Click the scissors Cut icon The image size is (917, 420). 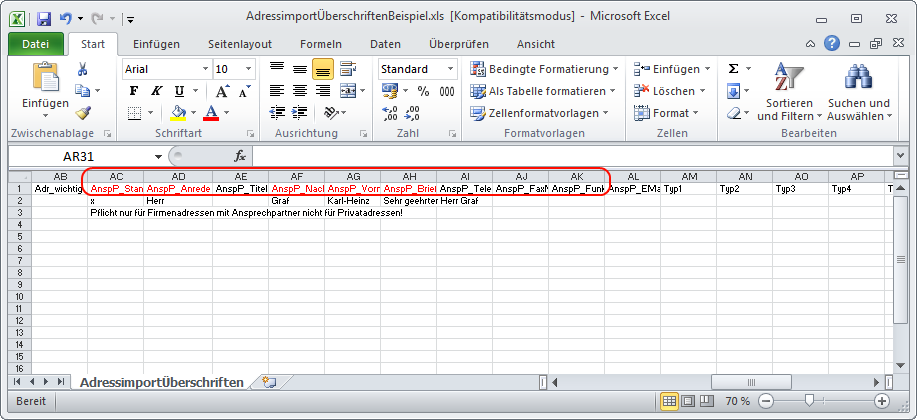click(82, 69)
